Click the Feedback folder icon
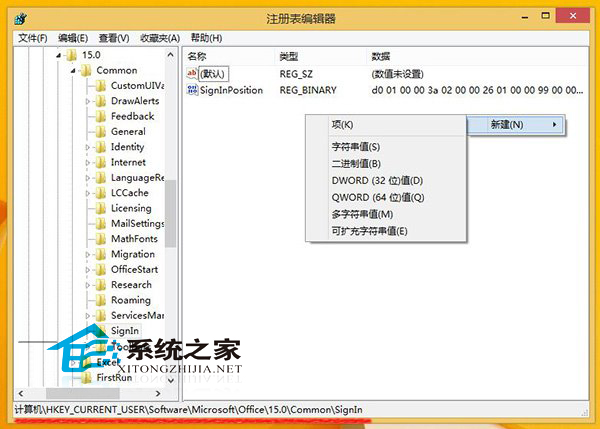The image size is (600, 429). point(100,116)
